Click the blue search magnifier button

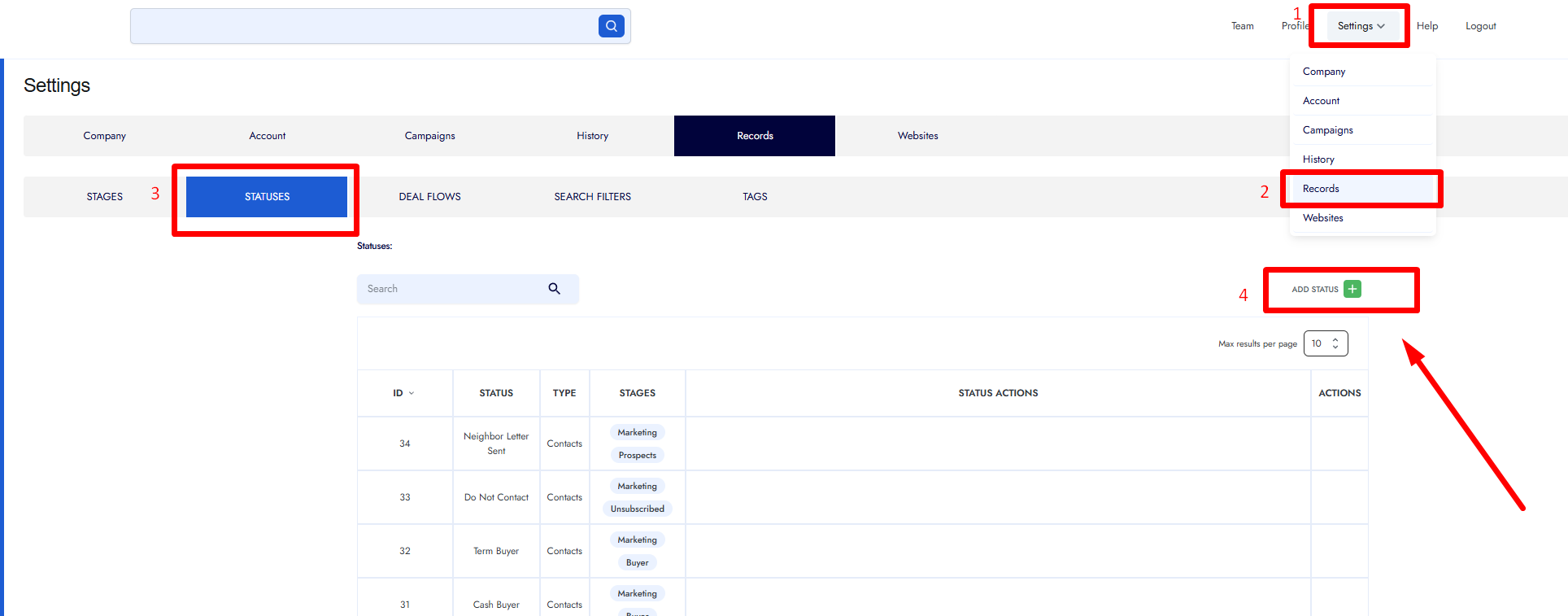(x=611, y=26)
